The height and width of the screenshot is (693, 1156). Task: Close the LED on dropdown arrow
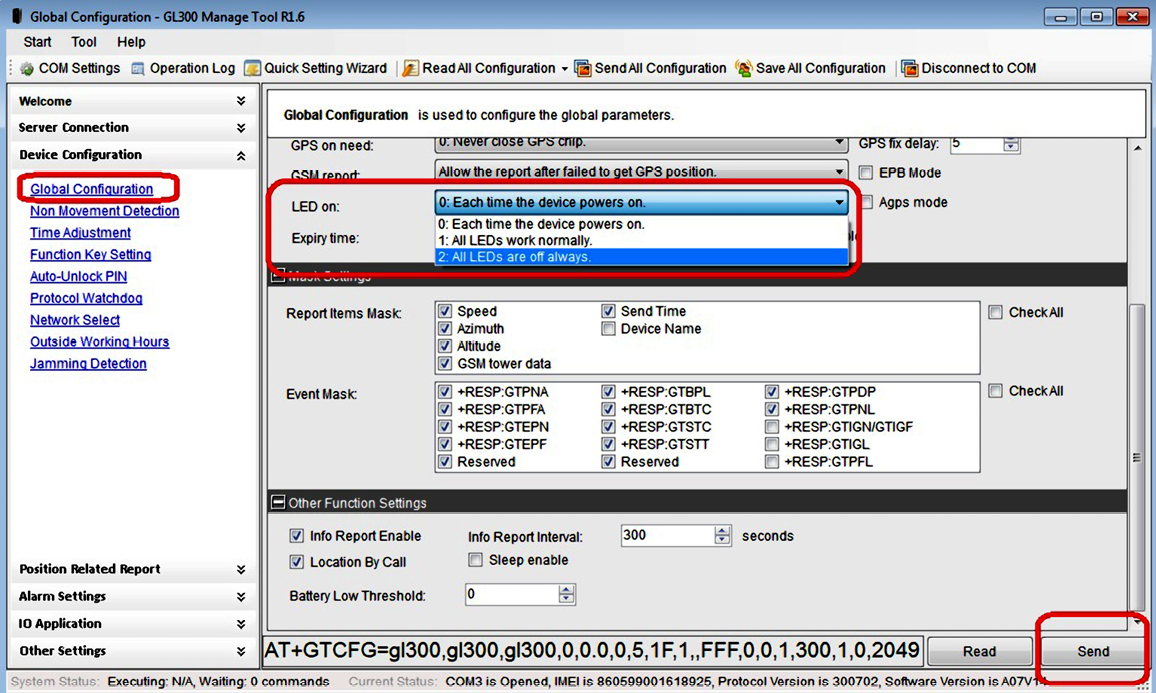(x=839, y=202)
